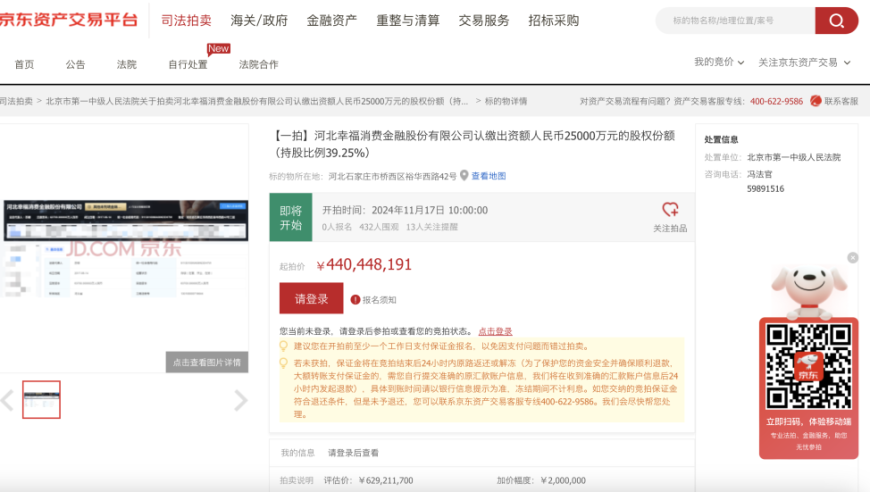Click 点击查看图片详情 button on image
The width and height of the screenshot is (870, 492).
pyautogui.click(x=207, y=362)
